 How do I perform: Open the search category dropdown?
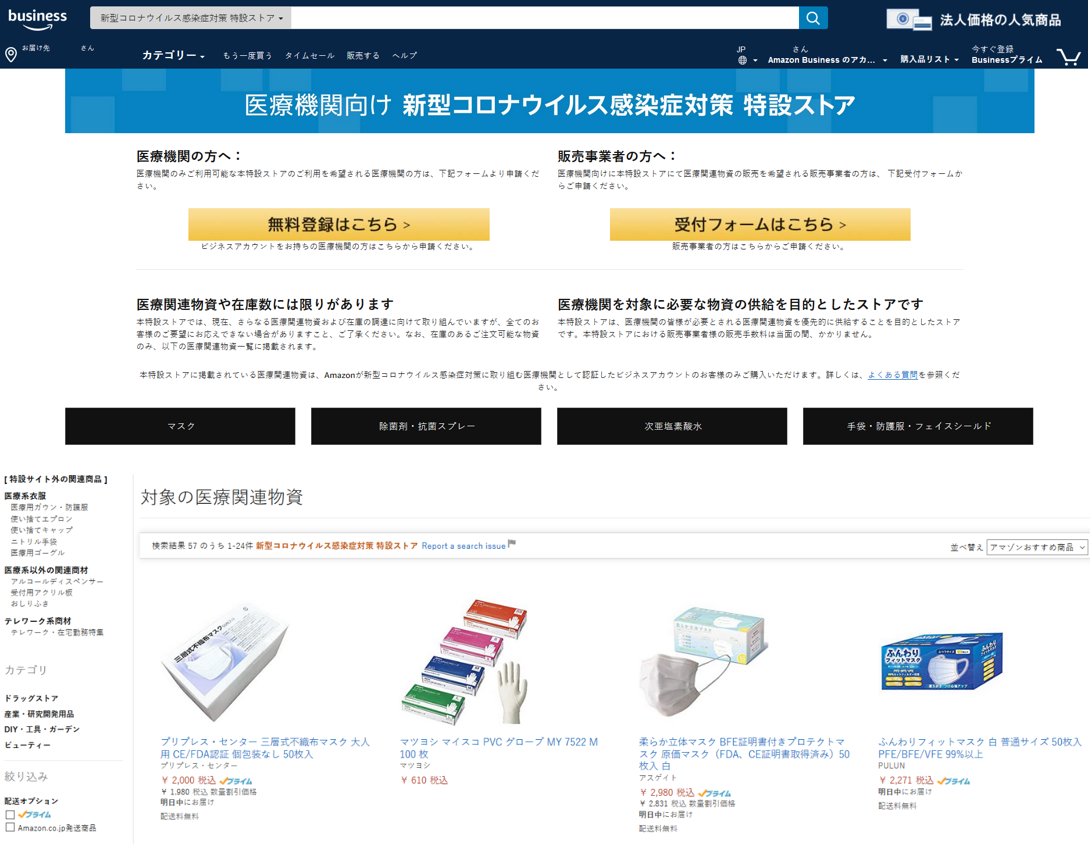pyautogui.click(x=191, y=18)
